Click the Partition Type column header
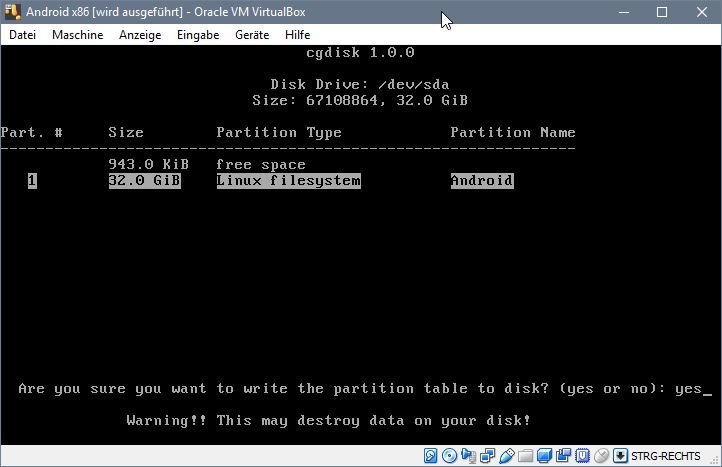722x467 pixels. tap(279, 133)
